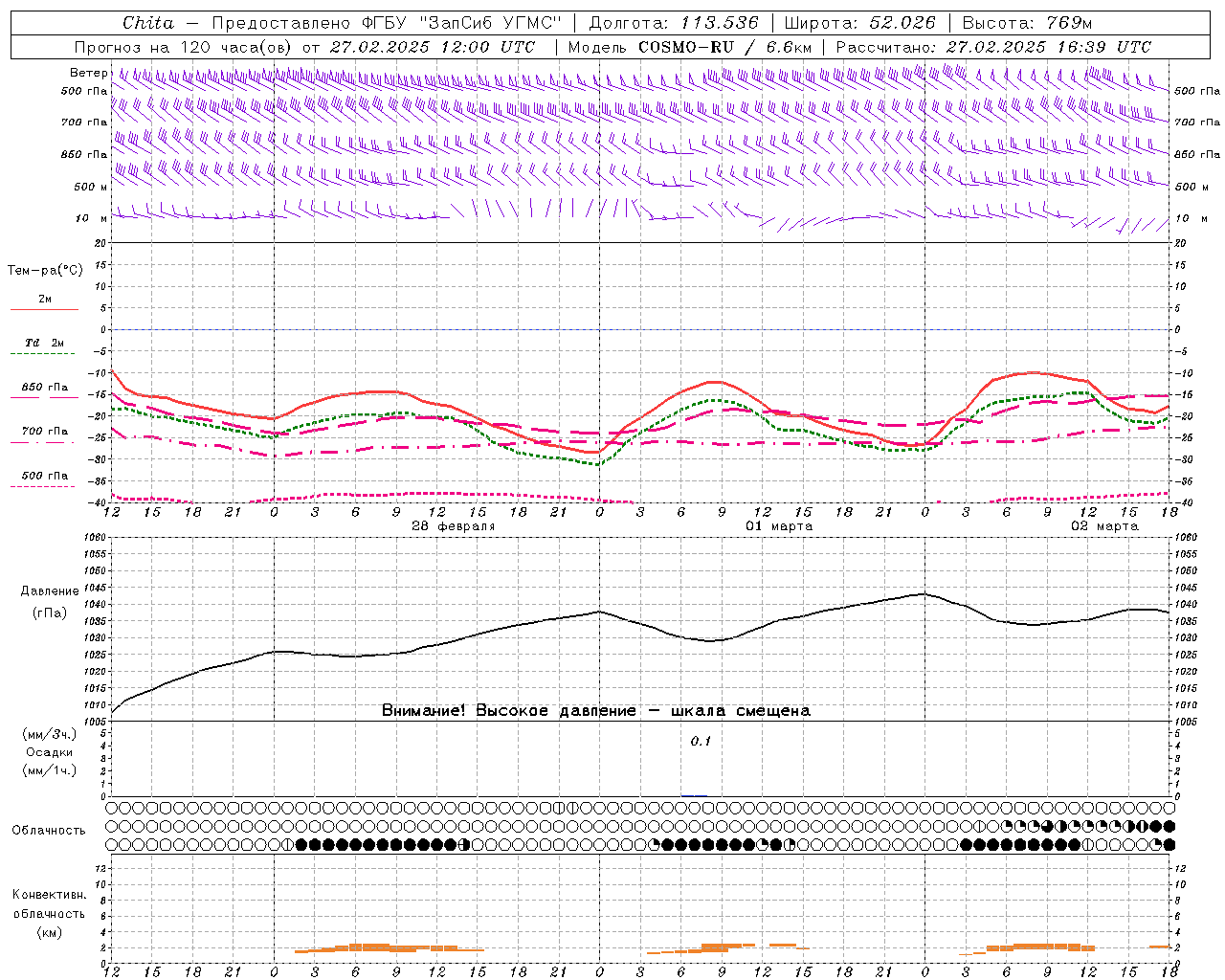The width and height of the screenshot is (1225, 980).
Task: Click the "(км)" unit under convective cloudiness
Action: 49,931
